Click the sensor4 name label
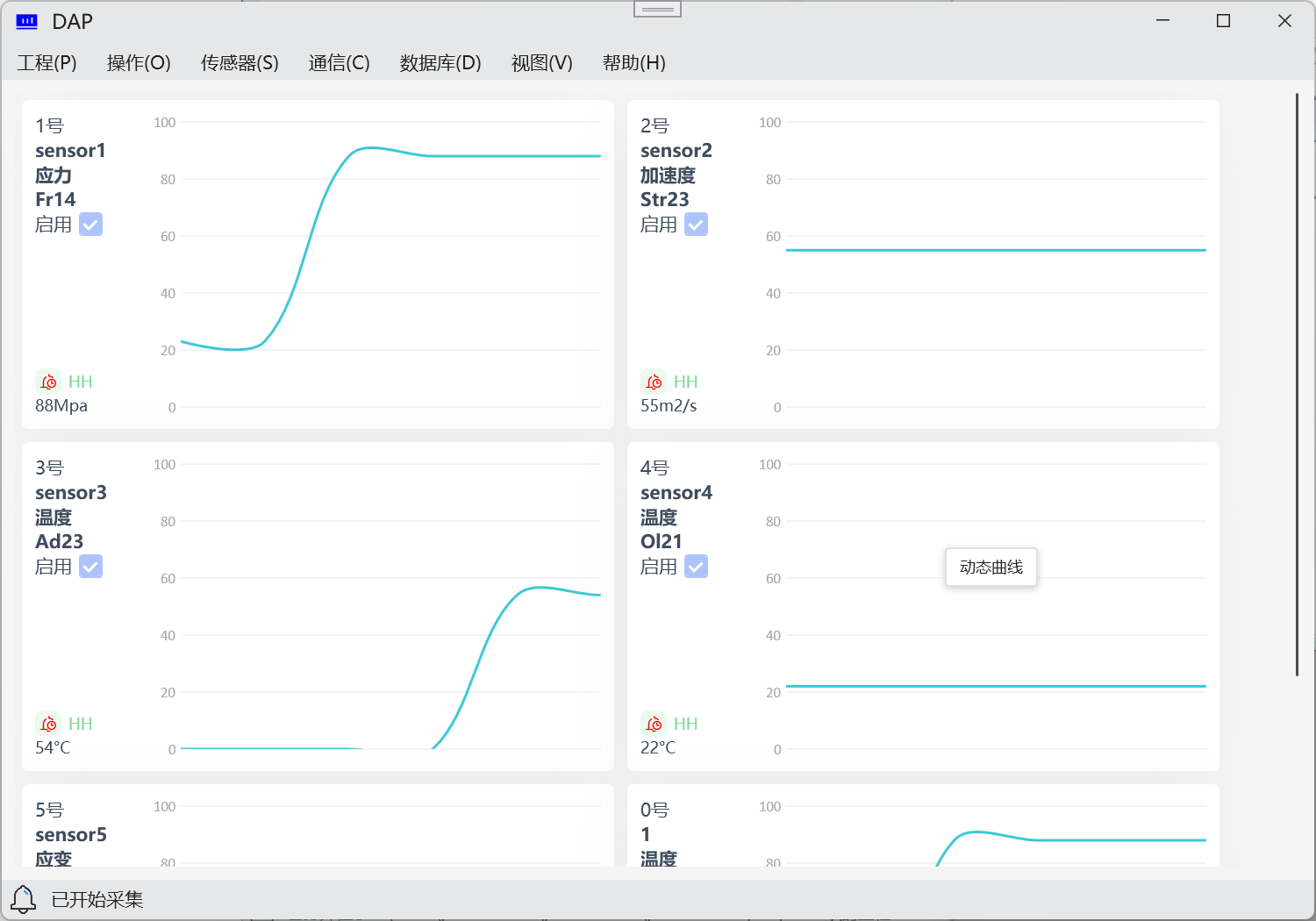The image size is (1316, 921). click(x=676, y=493)
